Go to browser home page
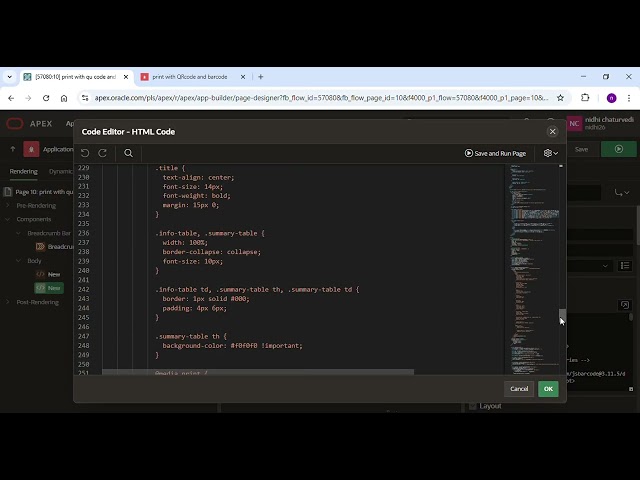 [x=64, y=98]
